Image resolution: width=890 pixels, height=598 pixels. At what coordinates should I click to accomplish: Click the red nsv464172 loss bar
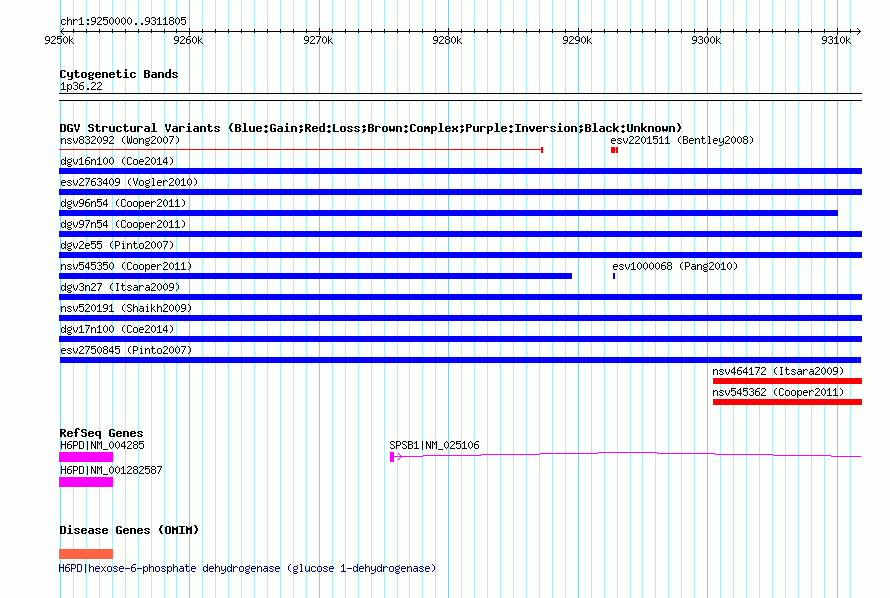pyautogui.click(x=786, y=381)
